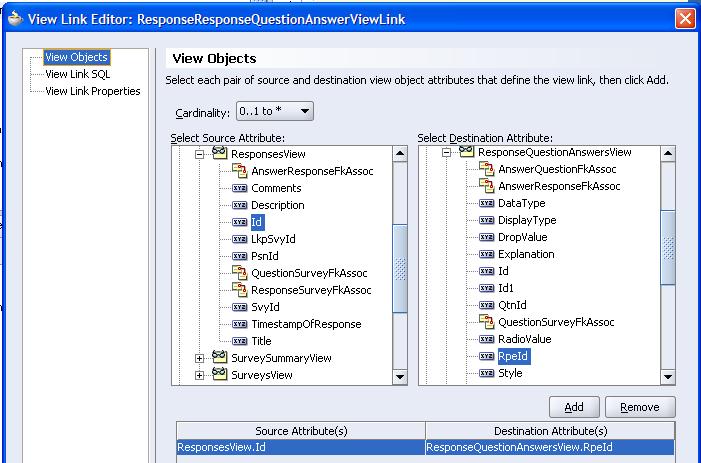The height and width of the screenshot is (463, 701).
Task: Select the ResponseQuestionAnswersView.RpeId table cell
Action: [550, 447]
